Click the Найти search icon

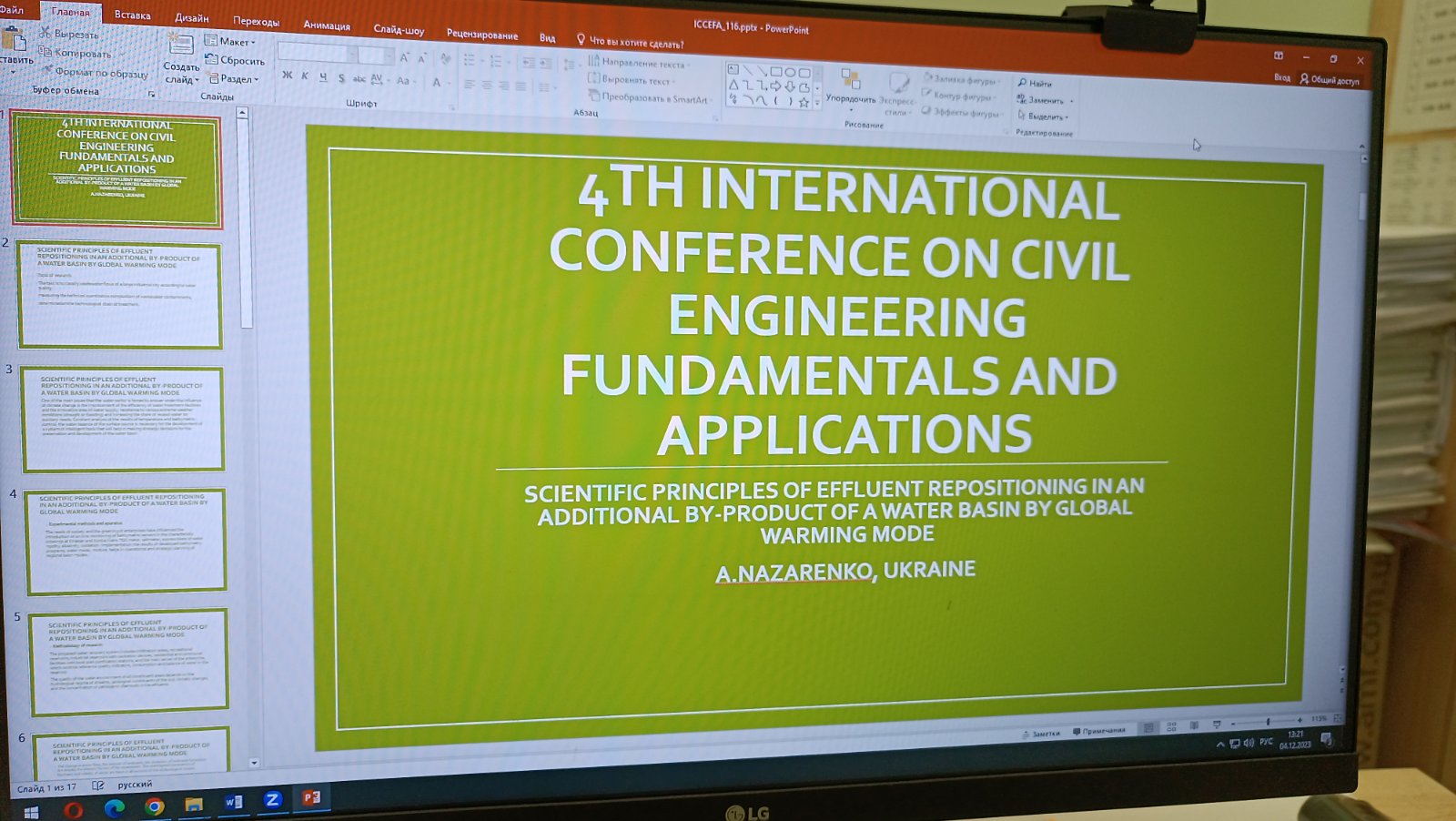point(1023,83)
